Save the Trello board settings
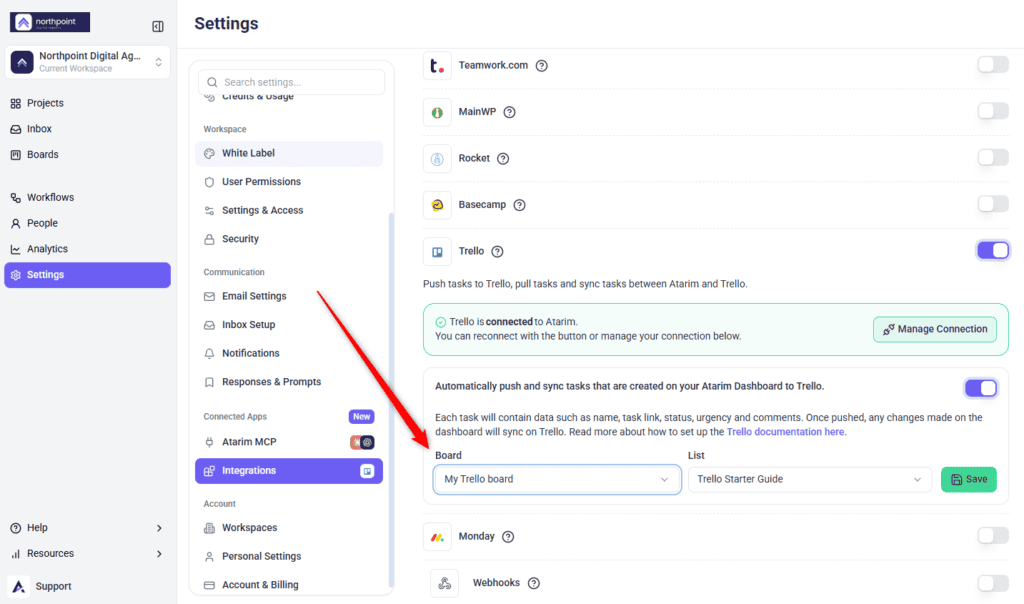The image size is (1024, 604). (x=968, y=479)
